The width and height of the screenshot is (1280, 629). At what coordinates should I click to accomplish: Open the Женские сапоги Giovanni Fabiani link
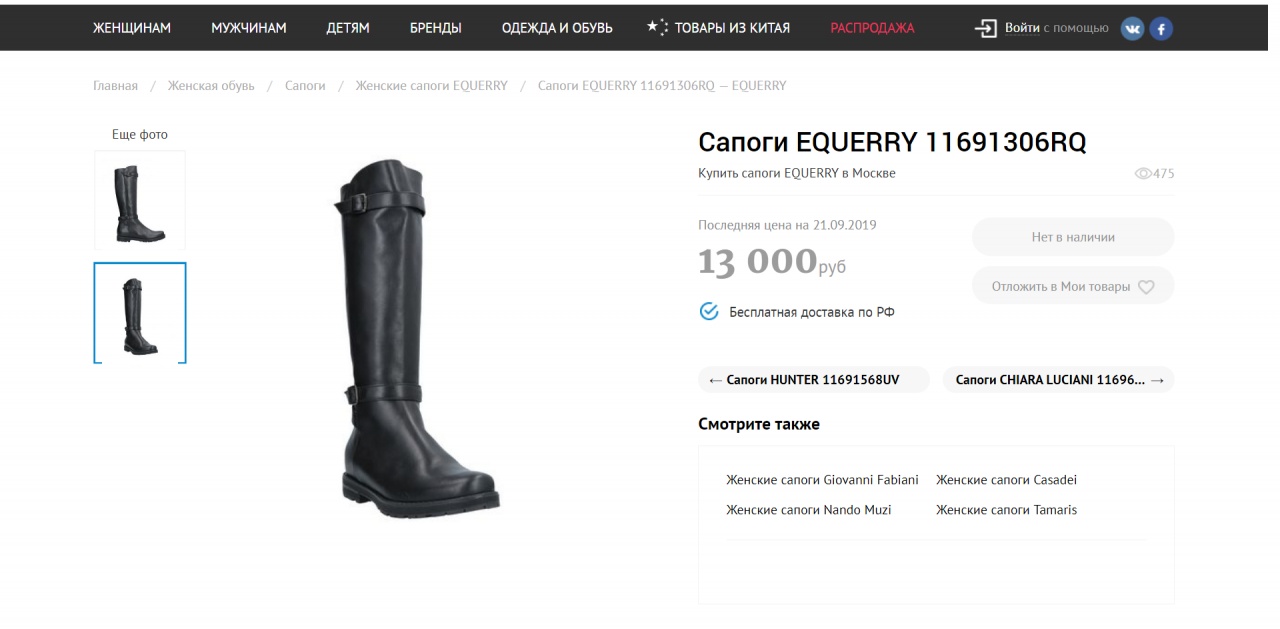(822, 480)
